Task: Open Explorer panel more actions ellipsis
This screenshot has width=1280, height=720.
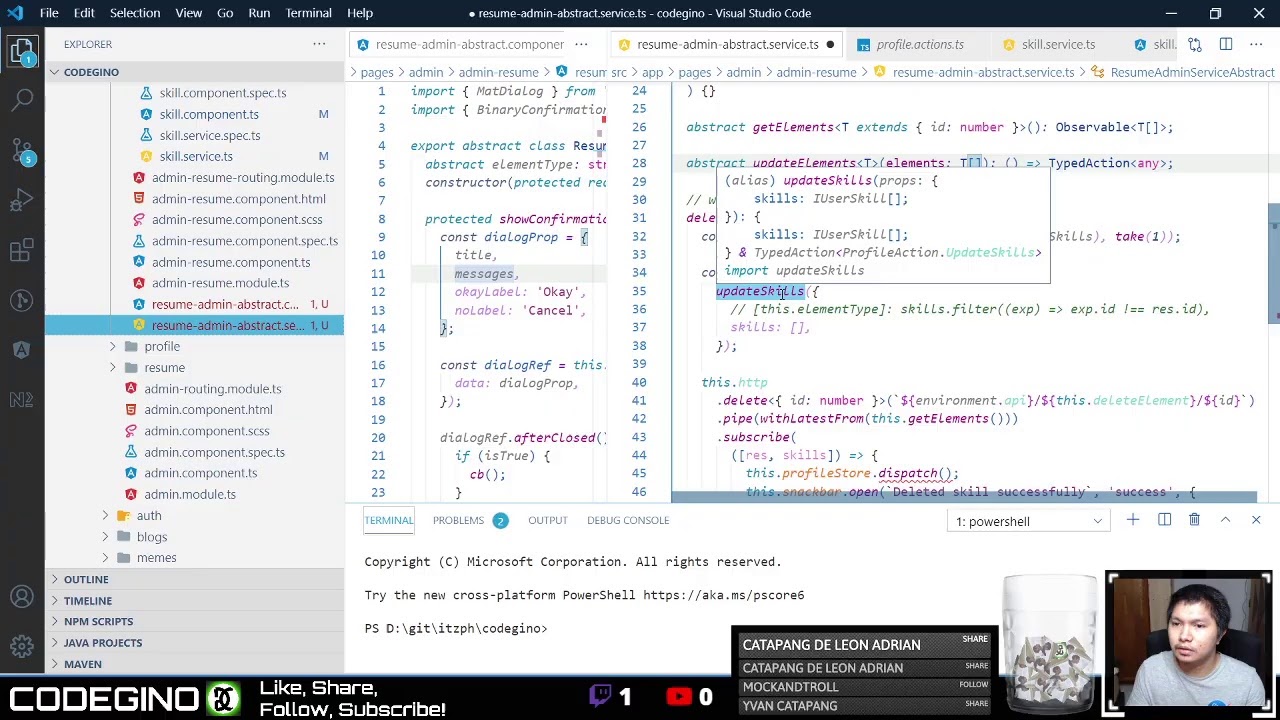Action: pyautogui.click(x=319, y=44)
